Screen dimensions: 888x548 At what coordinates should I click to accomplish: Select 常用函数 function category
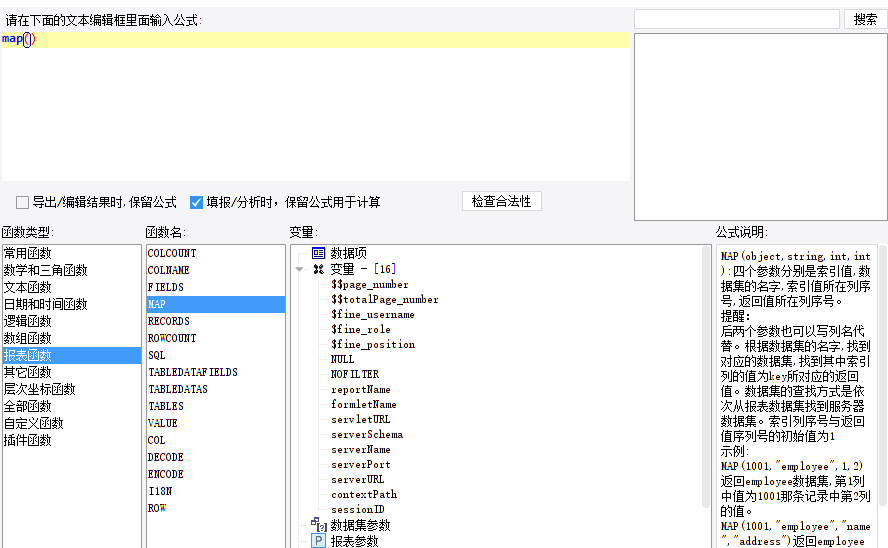(71, 253)
